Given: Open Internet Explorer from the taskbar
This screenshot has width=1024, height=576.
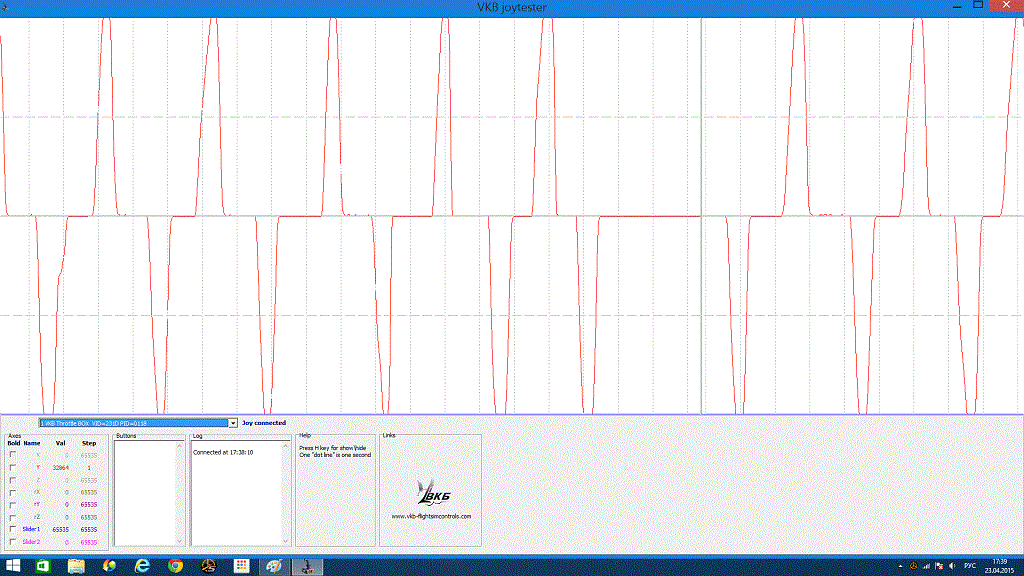Looking at the screenshot, I should [142, 566].
